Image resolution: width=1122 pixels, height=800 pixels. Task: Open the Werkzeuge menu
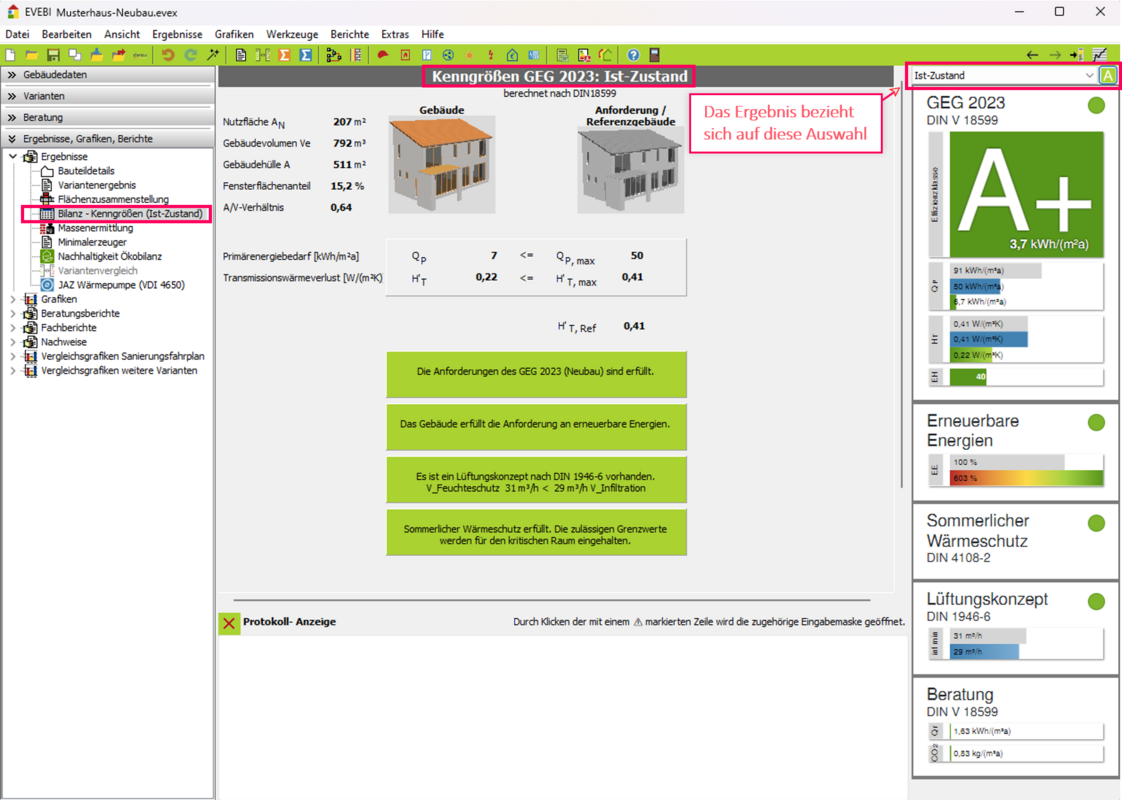coord(292,34)
